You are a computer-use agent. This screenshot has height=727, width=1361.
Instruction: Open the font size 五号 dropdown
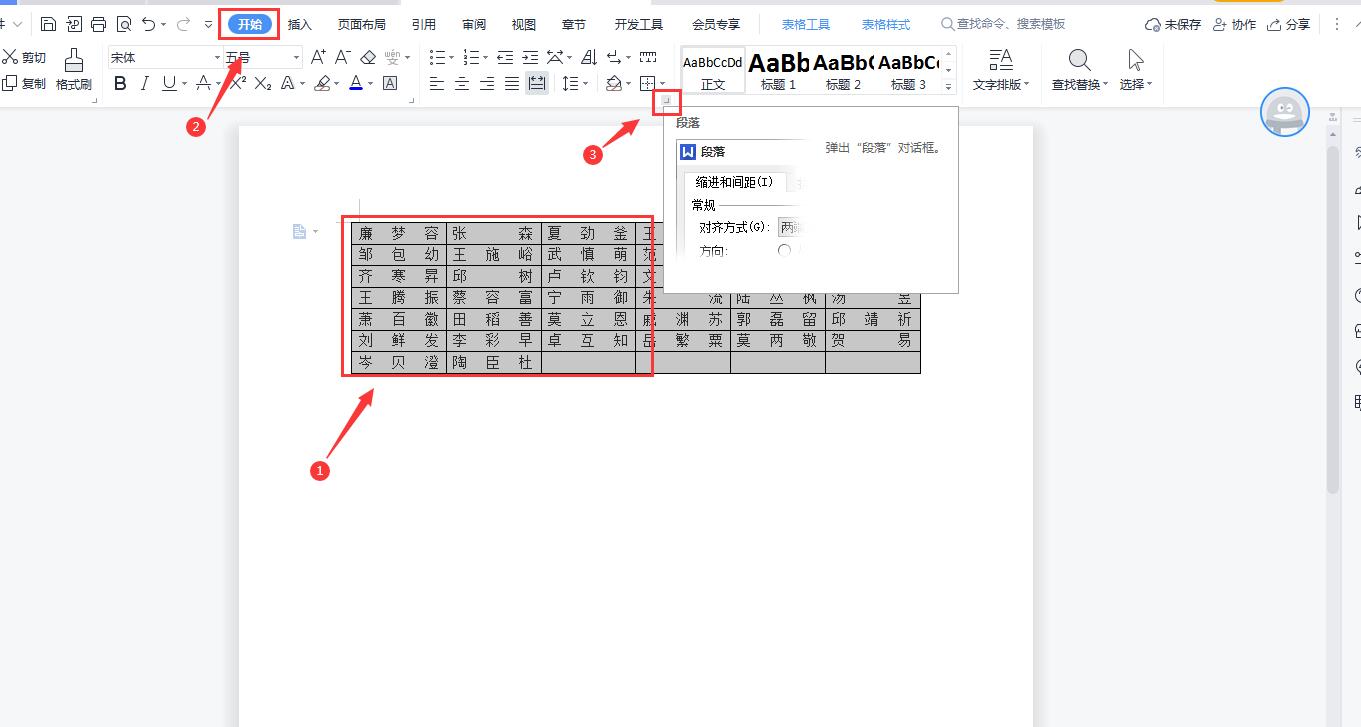296,58
